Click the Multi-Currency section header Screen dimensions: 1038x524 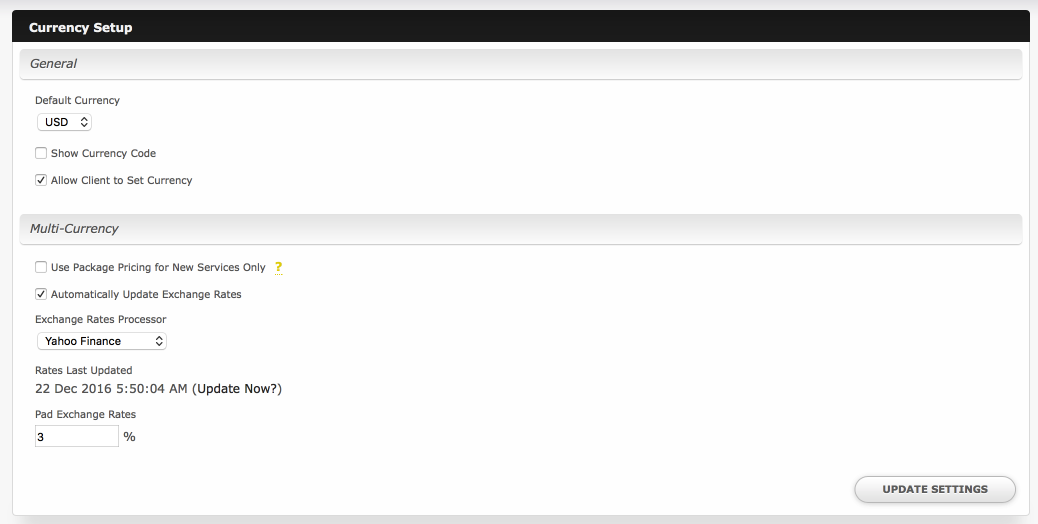pos(521,229)
